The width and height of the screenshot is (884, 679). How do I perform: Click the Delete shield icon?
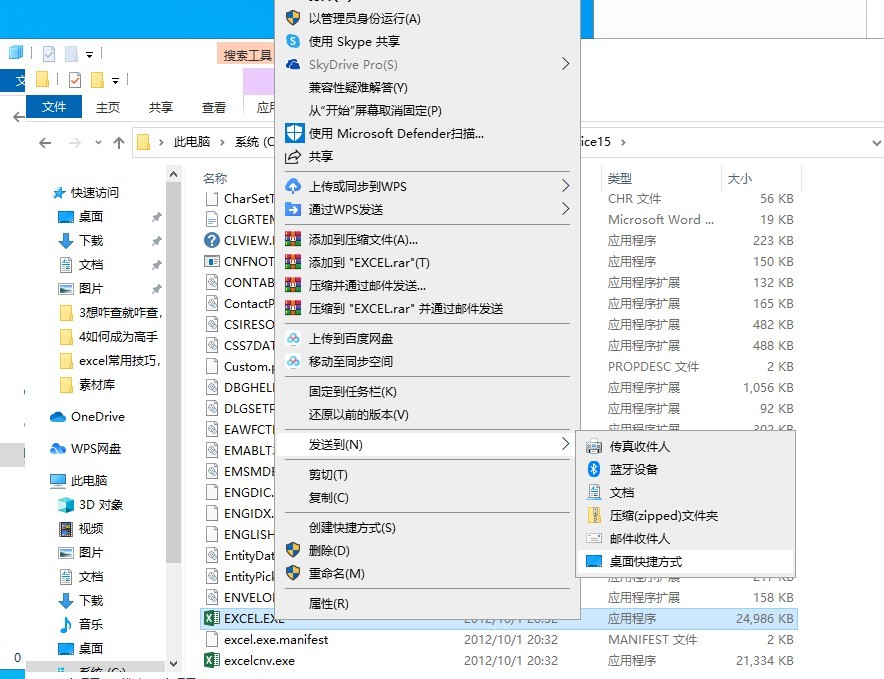click(x=293, y=550)
